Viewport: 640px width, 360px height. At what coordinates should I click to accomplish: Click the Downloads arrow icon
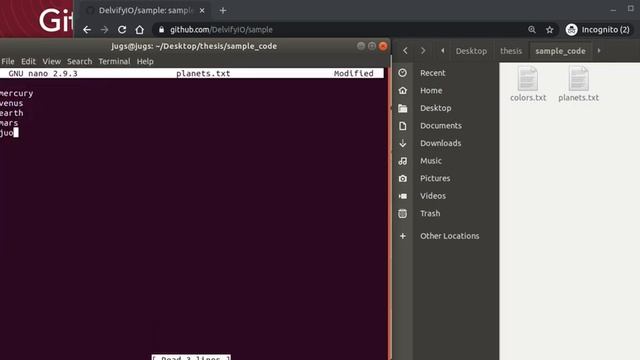pyautogui.click(x=402, y=143)
